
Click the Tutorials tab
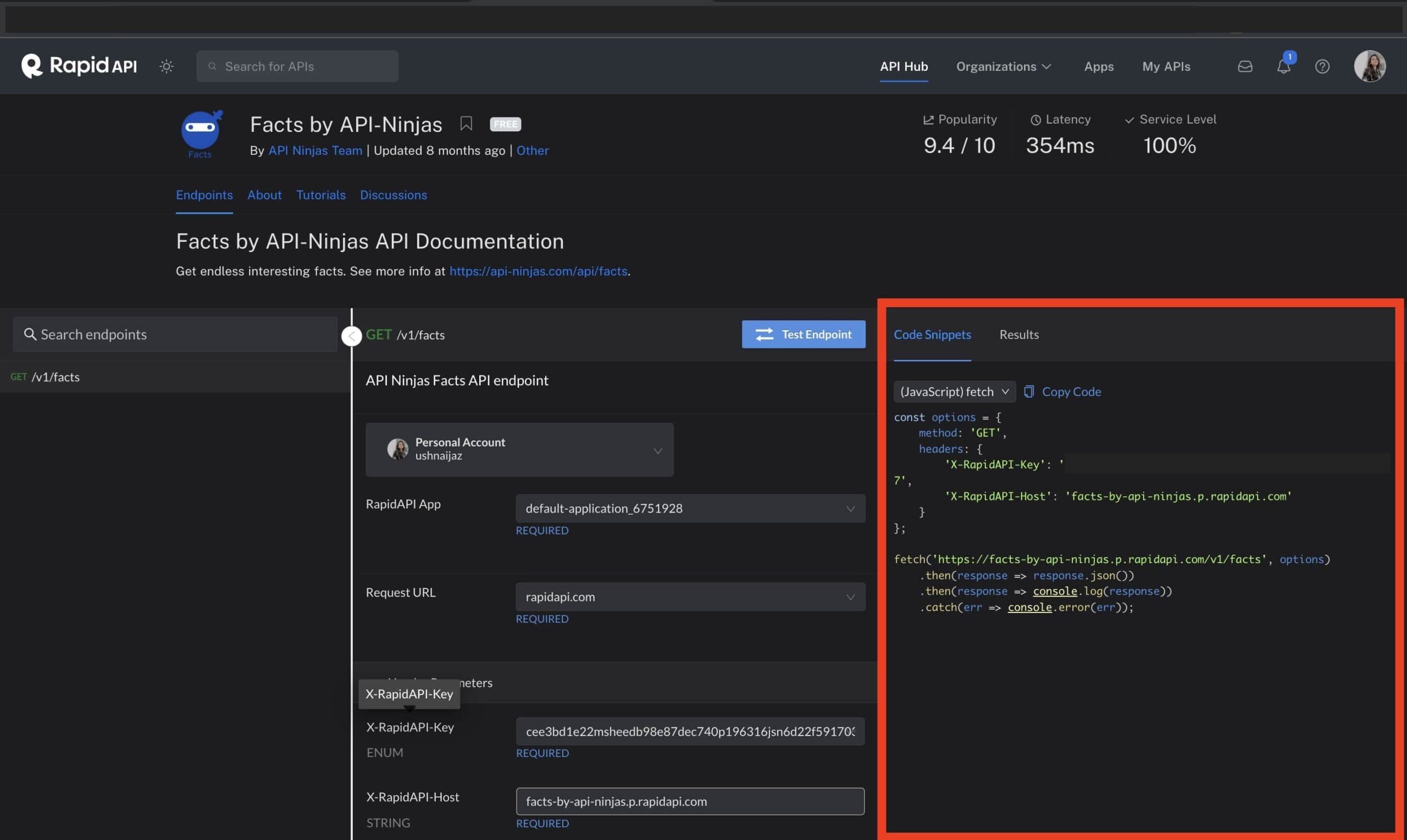click(x=320, y=194)
